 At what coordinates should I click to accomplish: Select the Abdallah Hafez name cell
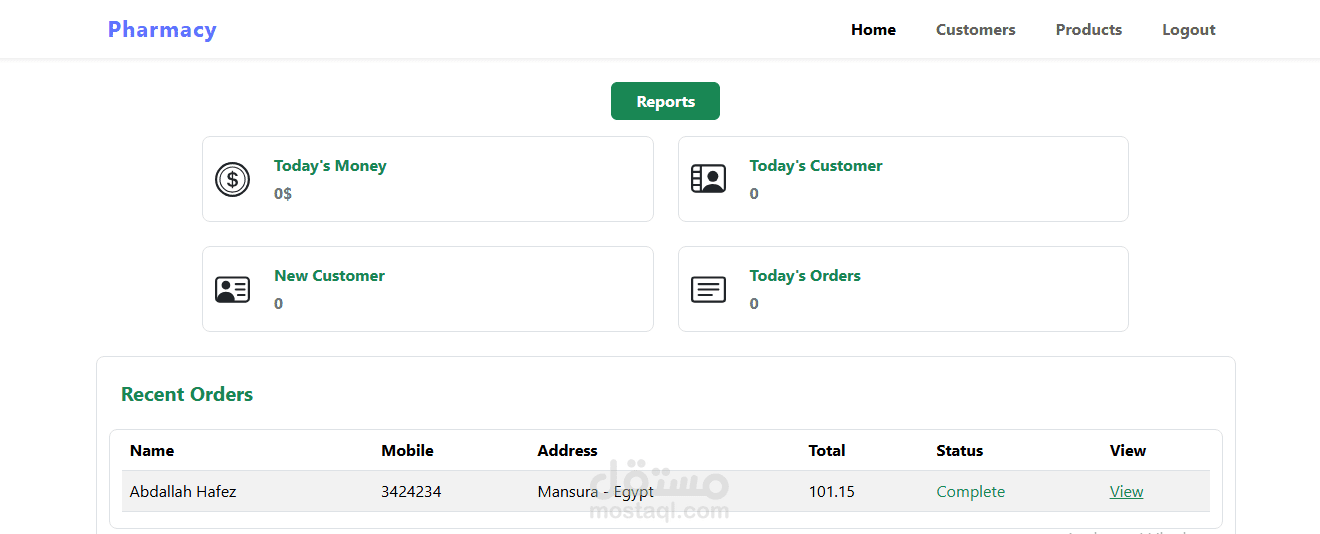tap(183, 492)
